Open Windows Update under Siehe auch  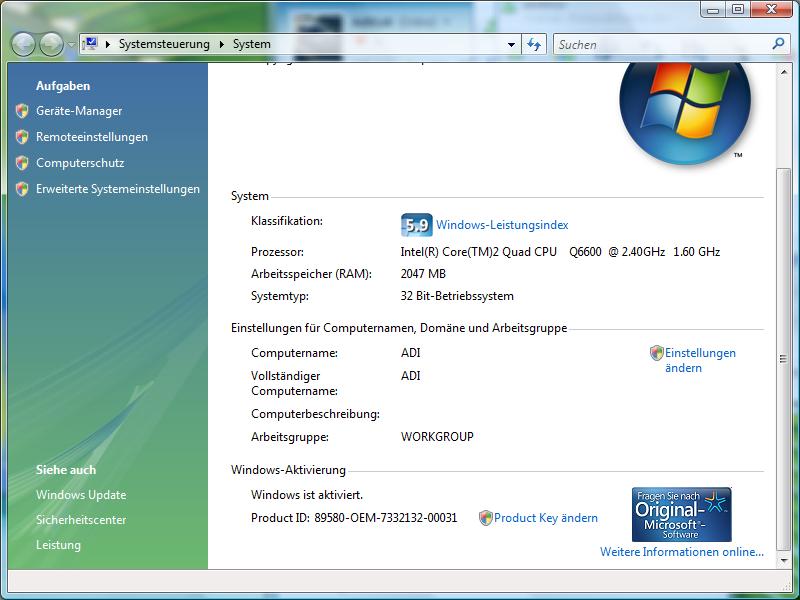(x=81, y=495)
